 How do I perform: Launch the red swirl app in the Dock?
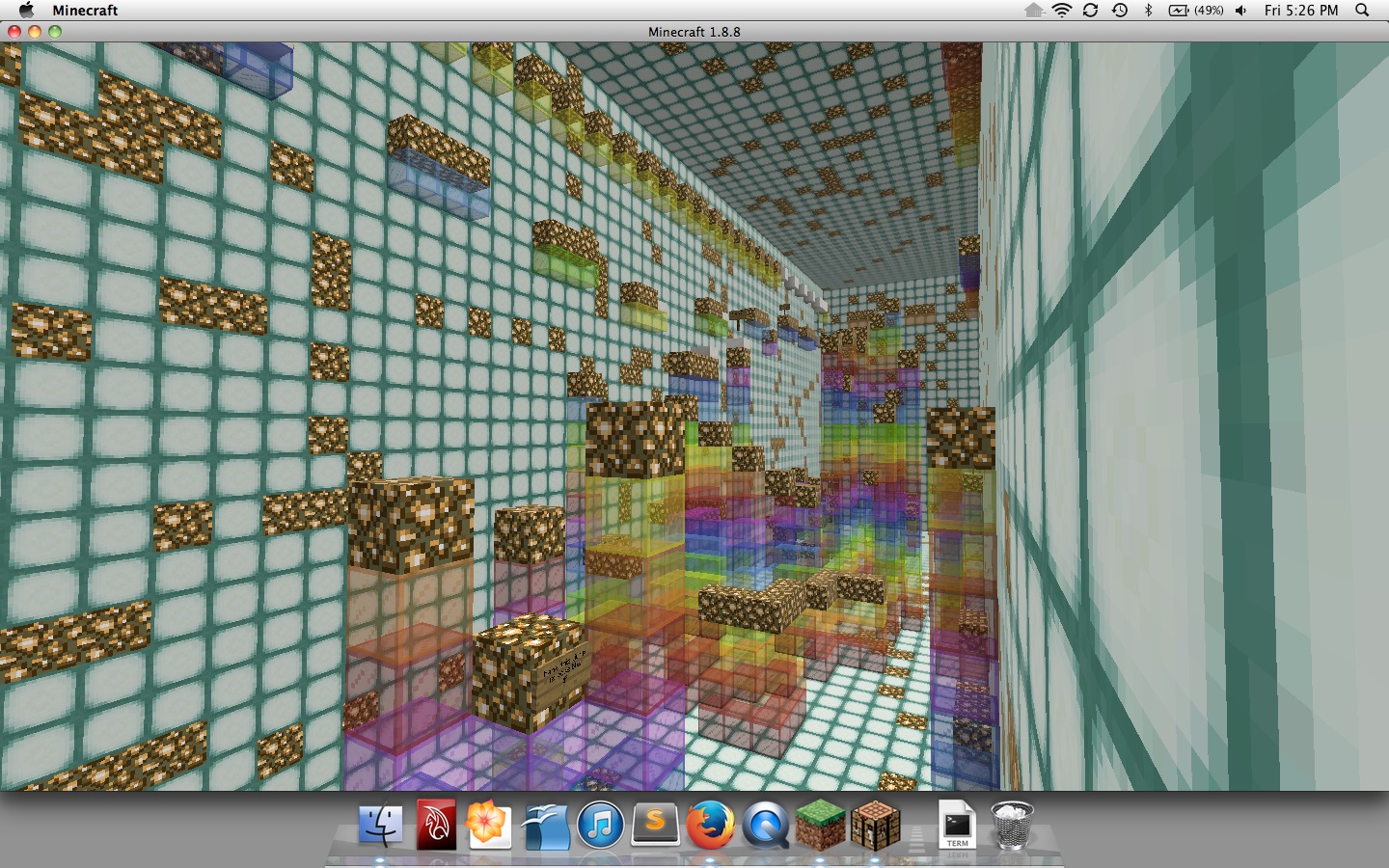point(435,826)
